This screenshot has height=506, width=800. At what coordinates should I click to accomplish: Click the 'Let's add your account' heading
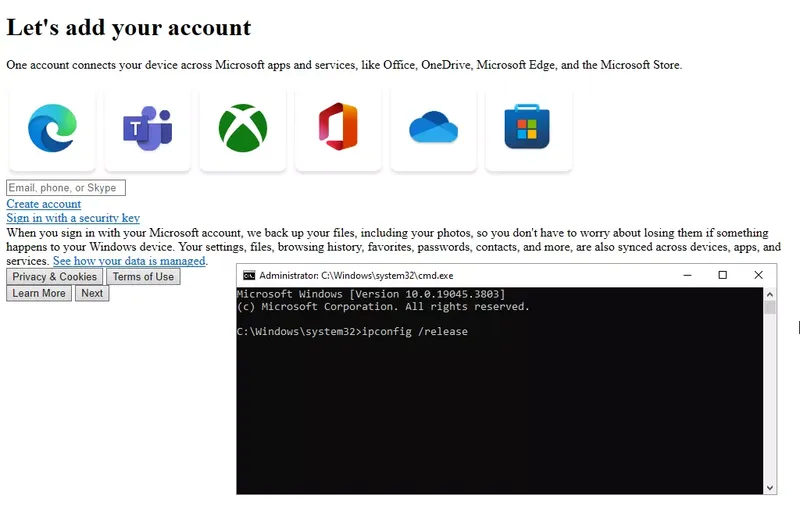129,28
